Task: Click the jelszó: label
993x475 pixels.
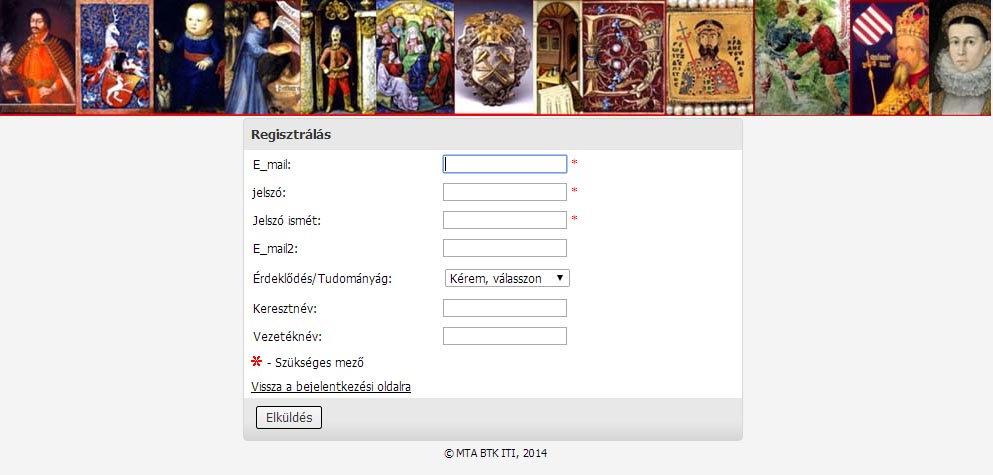Action: [269, 193]
